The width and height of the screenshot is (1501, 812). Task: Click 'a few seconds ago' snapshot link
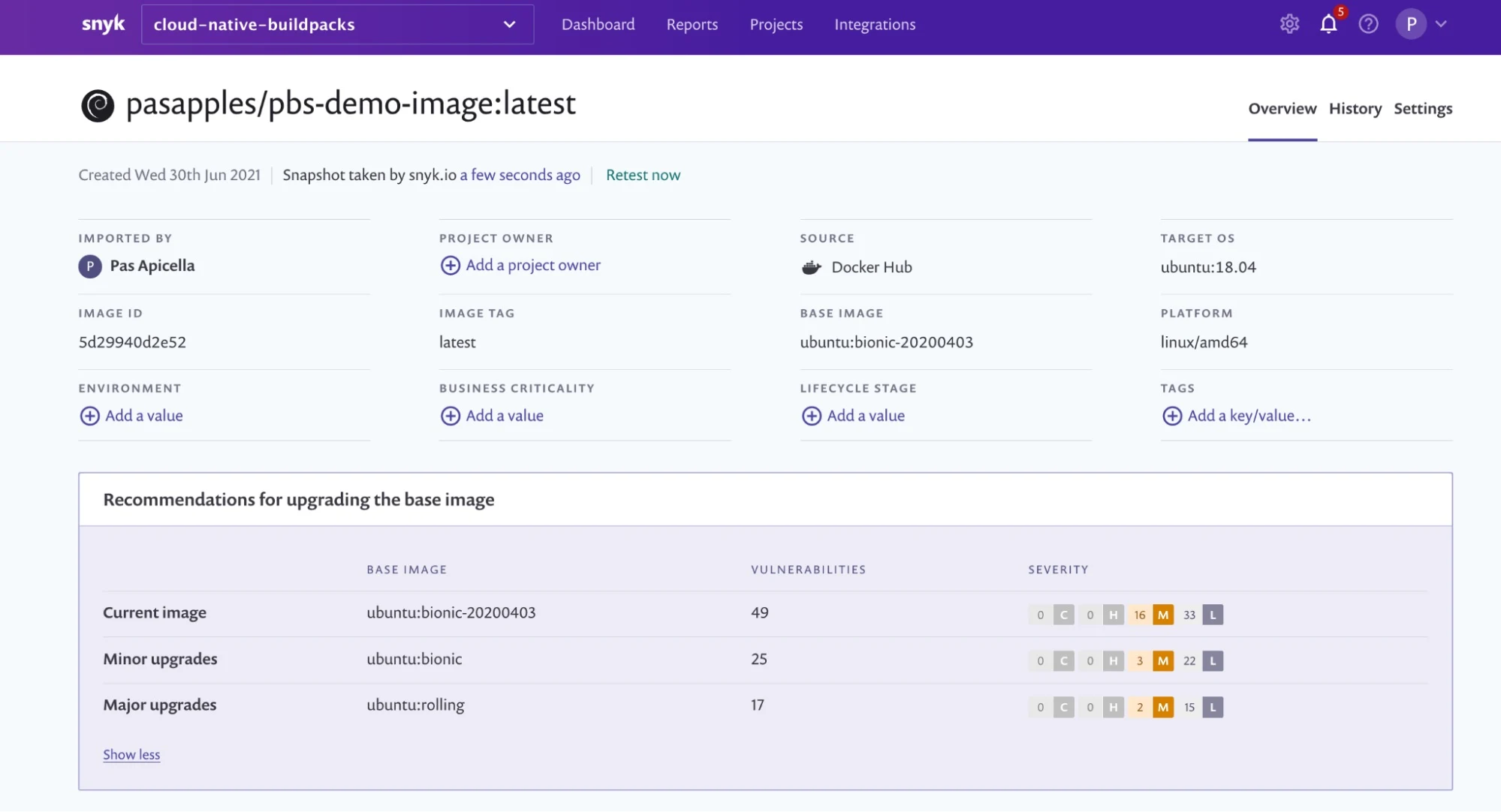[x=520, y=175]
